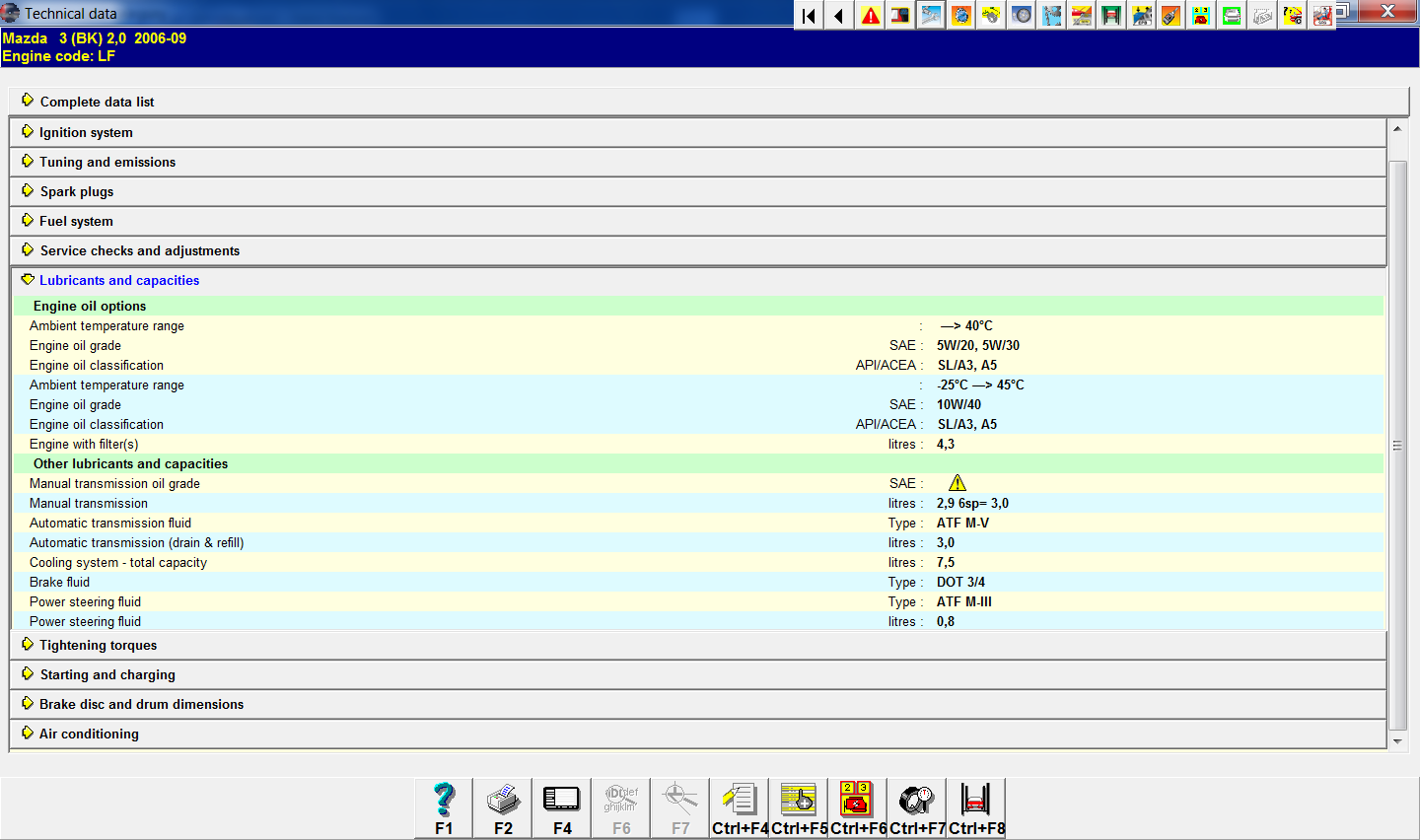Click the manual transmission oil grade warning icon

[x=958, y=483]
